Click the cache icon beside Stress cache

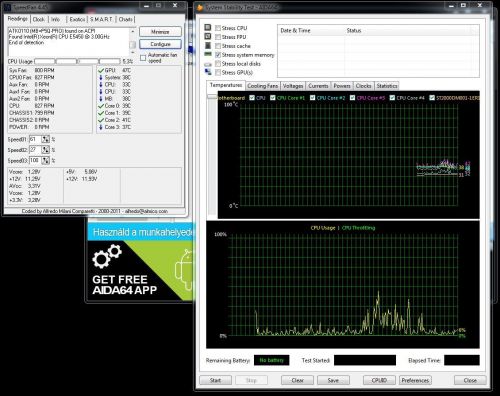tap(208, 45)
